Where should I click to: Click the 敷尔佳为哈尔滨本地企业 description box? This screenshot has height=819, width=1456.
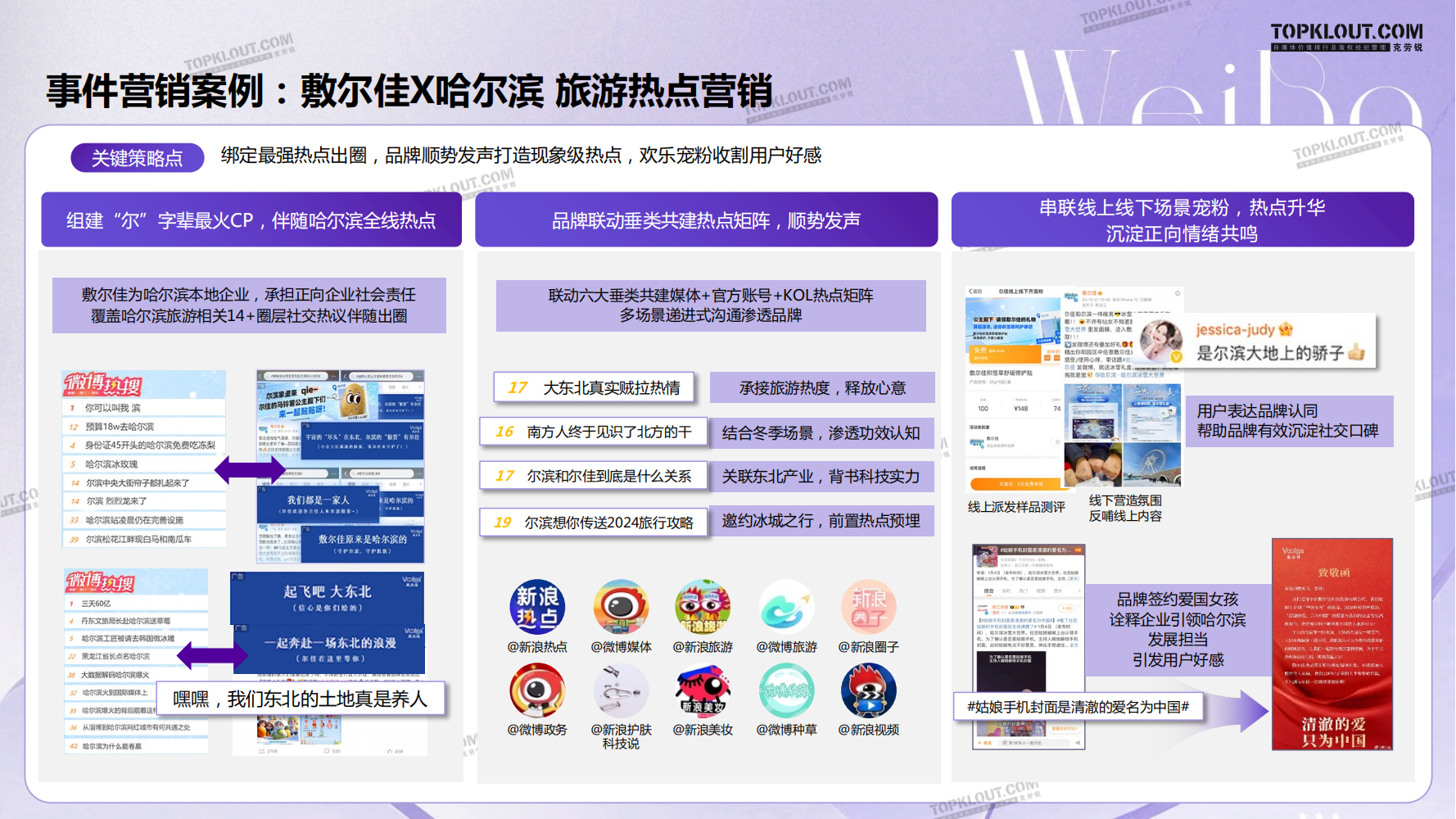pos(249,305)
